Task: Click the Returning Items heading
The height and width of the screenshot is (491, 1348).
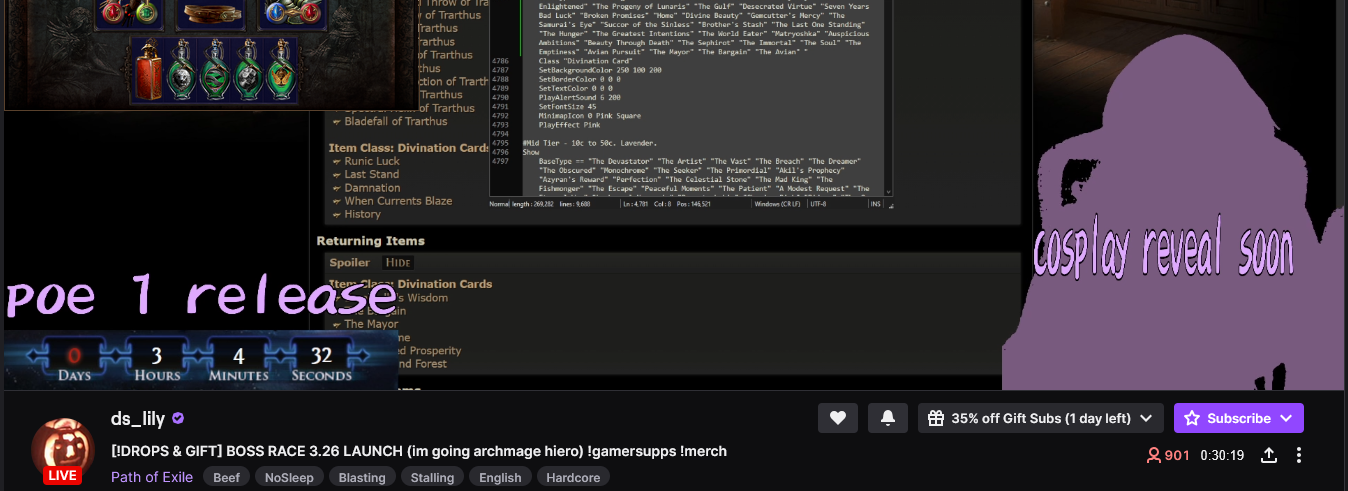Action: coord(370,241)
